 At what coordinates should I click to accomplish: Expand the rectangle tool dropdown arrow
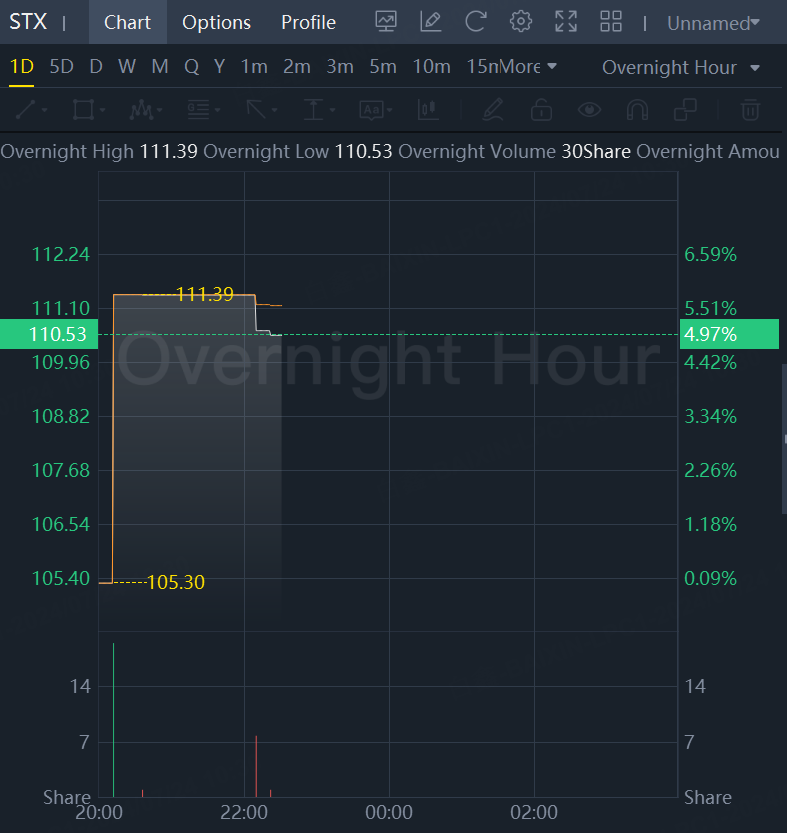(x=103, y=110)
